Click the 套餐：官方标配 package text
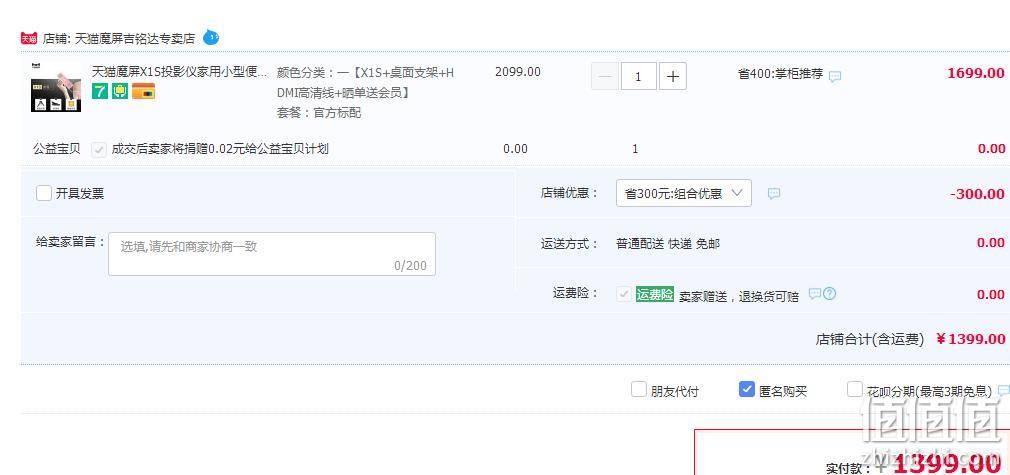Image resolution: width=1010 pixels, height=475 pixels. [319, 113]
